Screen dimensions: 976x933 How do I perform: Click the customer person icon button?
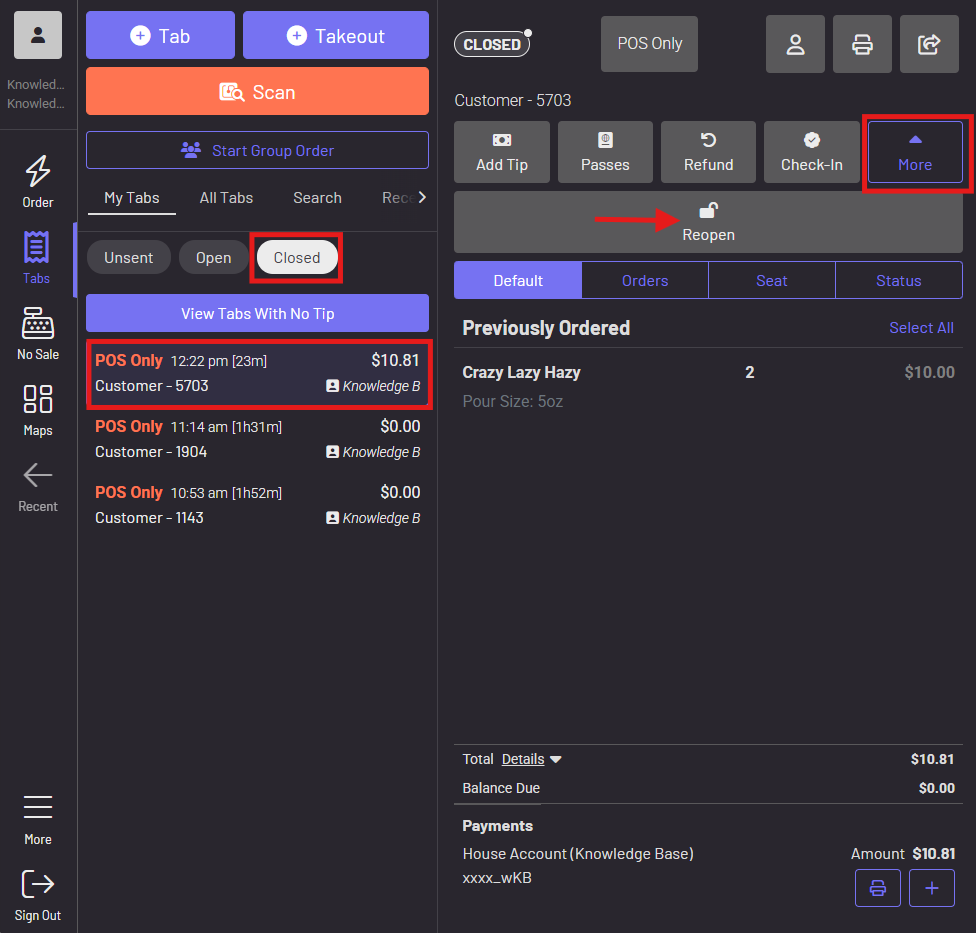[795, 44]
